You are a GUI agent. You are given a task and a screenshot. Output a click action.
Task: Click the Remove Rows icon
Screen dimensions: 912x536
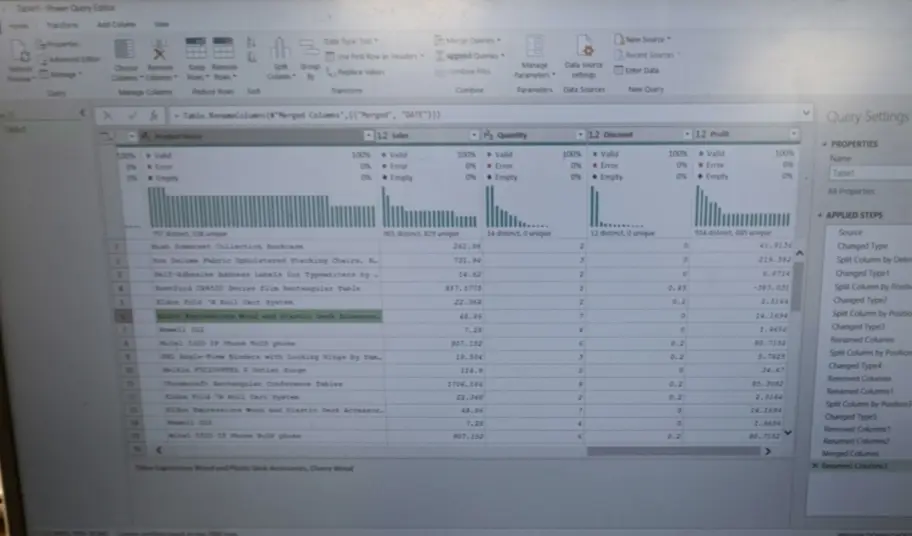tap(223, 48)
